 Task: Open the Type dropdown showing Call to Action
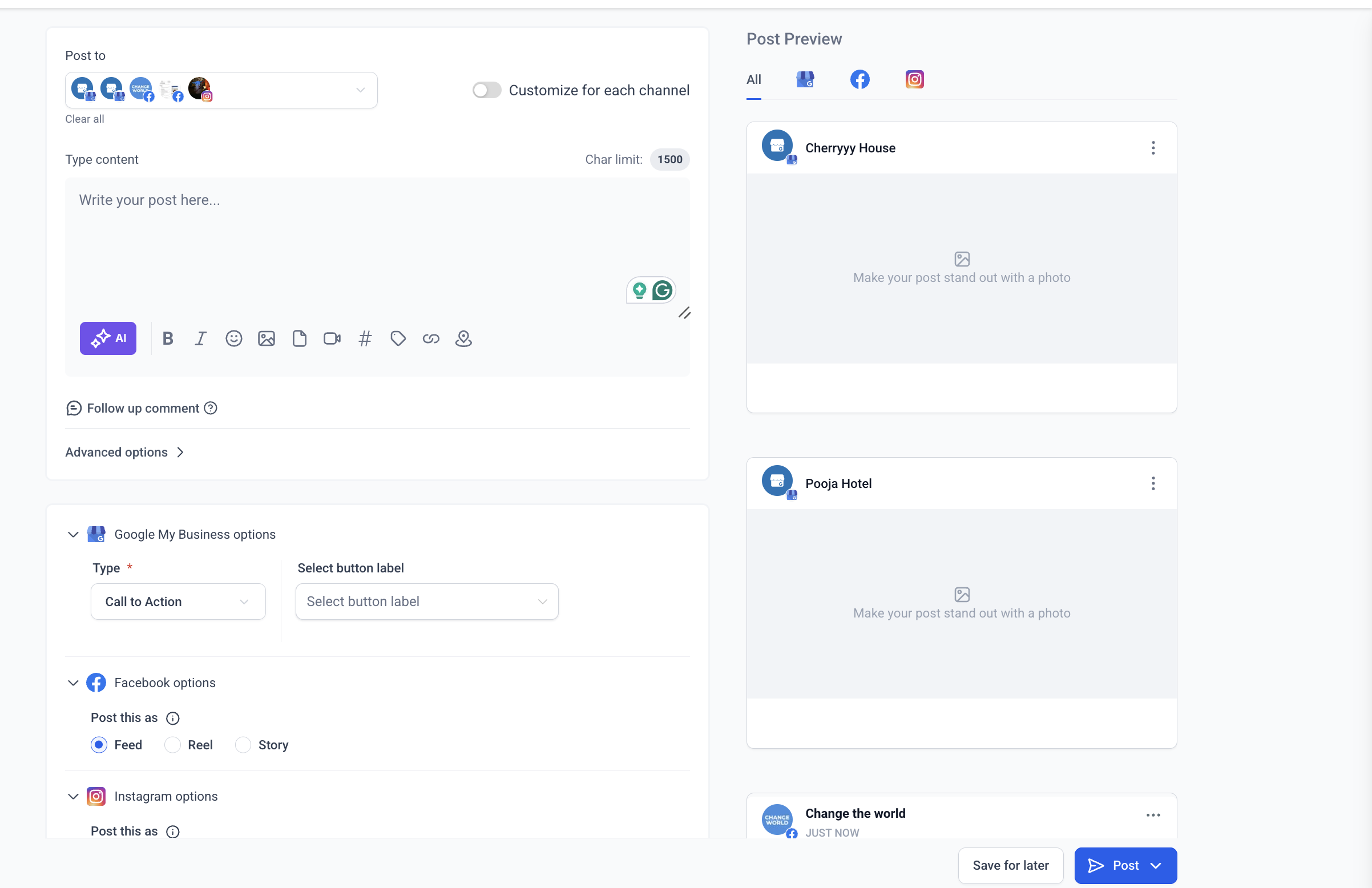pos(177,602)
